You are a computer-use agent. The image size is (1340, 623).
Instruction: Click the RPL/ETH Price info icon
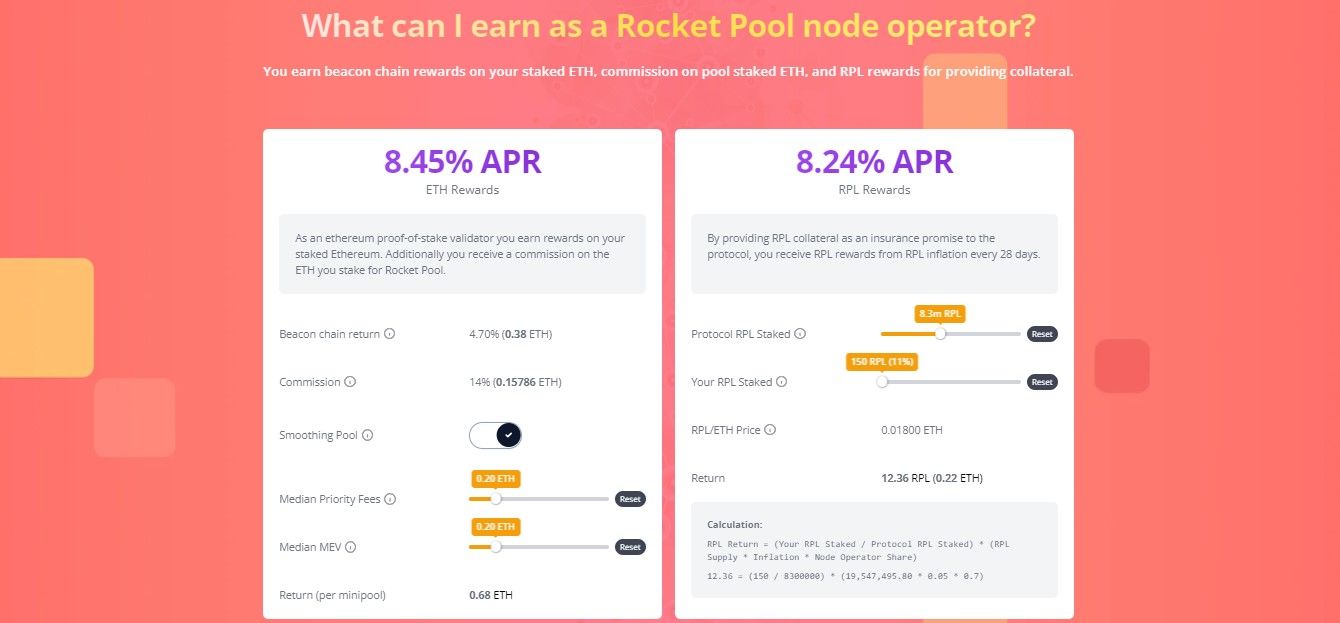(x=769, y=429)
